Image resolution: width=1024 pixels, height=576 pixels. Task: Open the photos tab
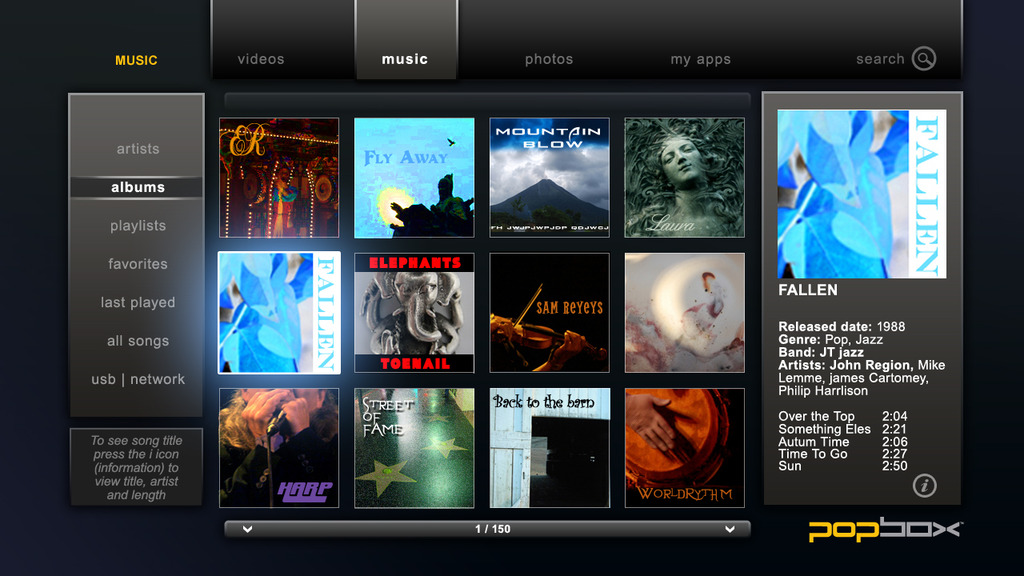coord(549,59)
